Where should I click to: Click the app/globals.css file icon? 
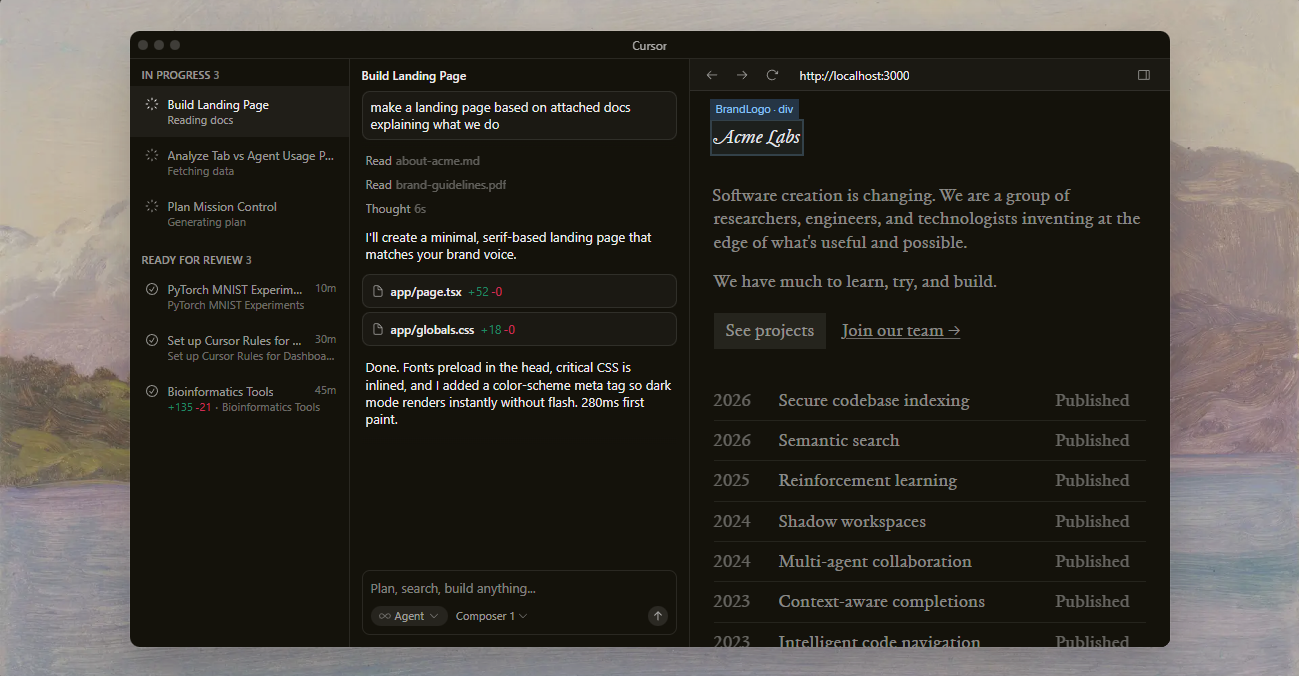pyautogui.click(x=378, y=330)
